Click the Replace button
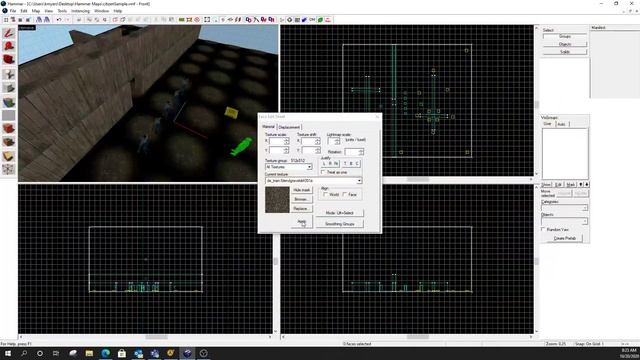Screen dimensions: 640x360 coord(302,209)
